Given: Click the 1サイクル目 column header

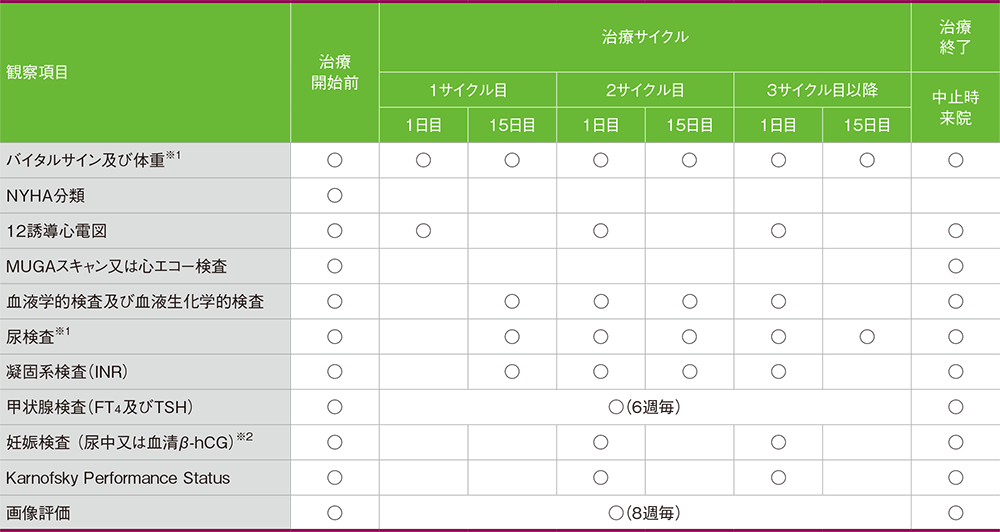Looking at the screenshot, I should point(467,90).
